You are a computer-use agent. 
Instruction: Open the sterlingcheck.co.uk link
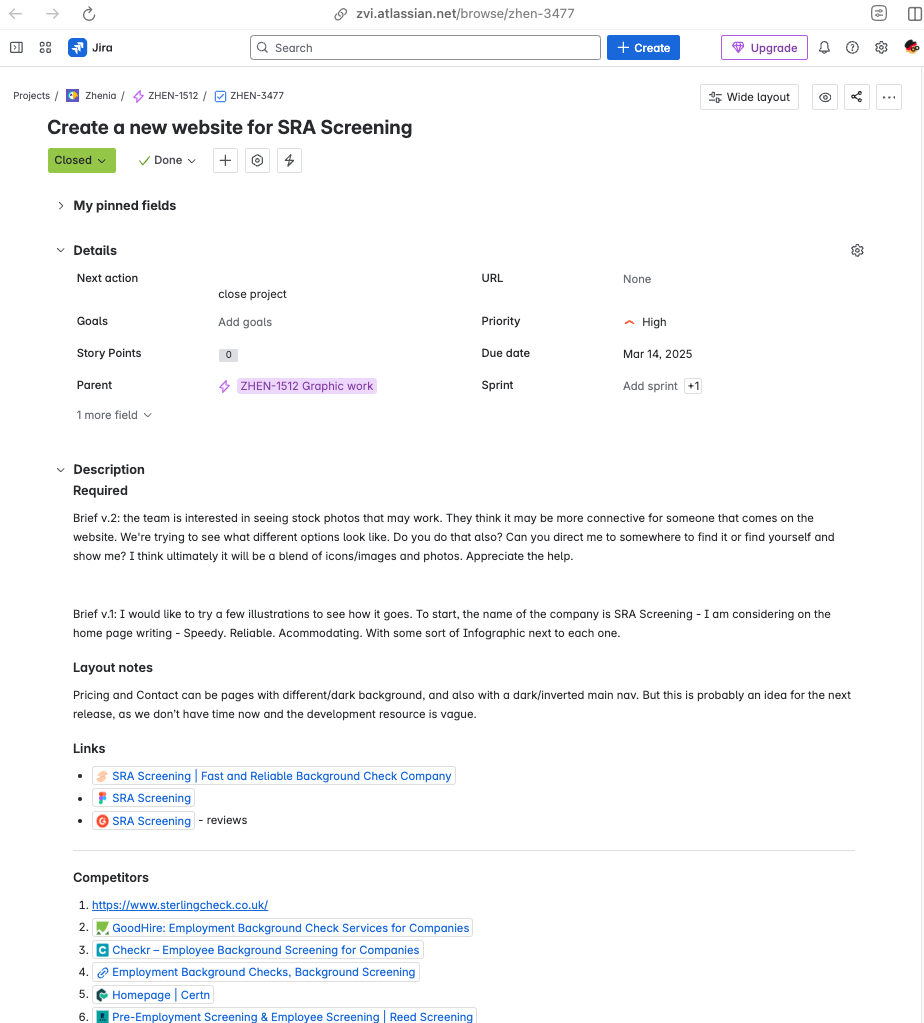(180, 906)
